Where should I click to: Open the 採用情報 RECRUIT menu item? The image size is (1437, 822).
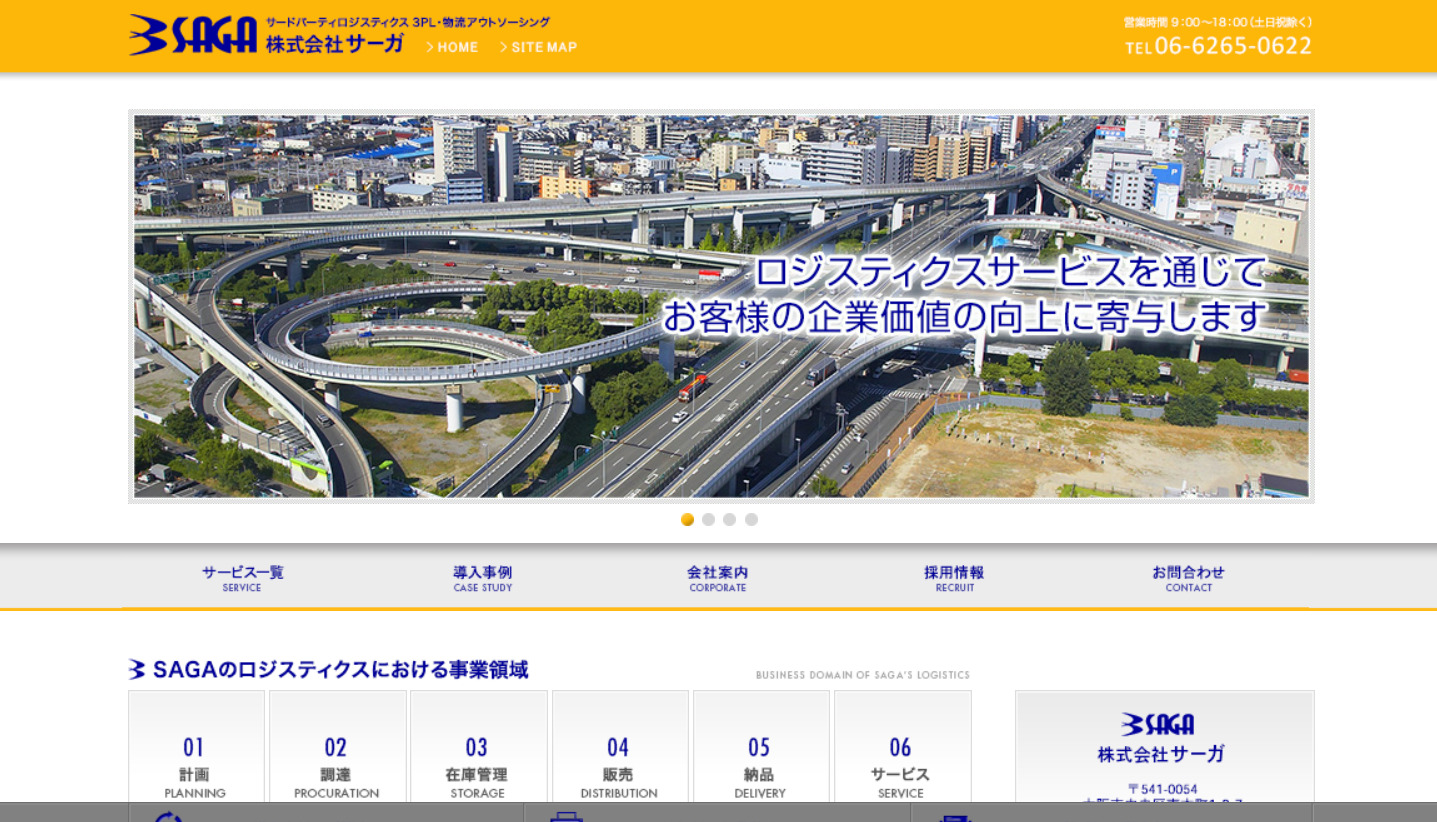coord(954,578)
